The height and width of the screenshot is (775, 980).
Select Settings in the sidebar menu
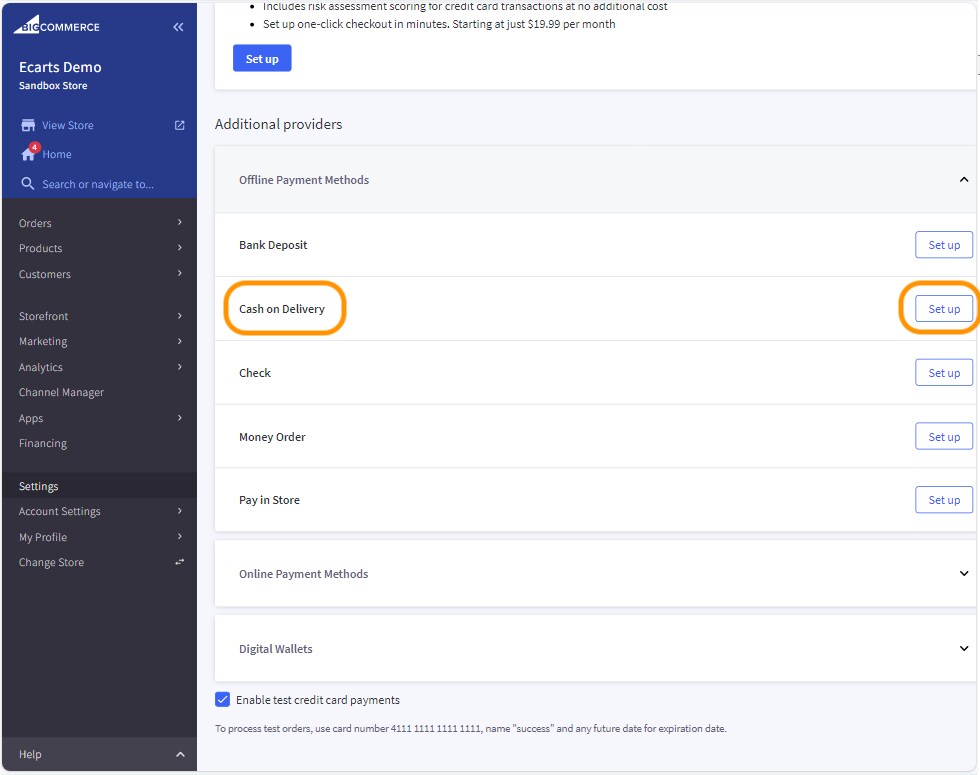point(38,486)
